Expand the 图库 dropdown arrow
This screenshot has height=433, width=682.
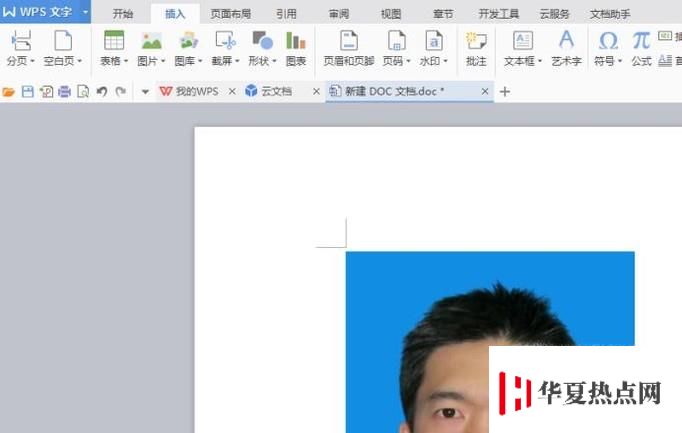[200, 61]
